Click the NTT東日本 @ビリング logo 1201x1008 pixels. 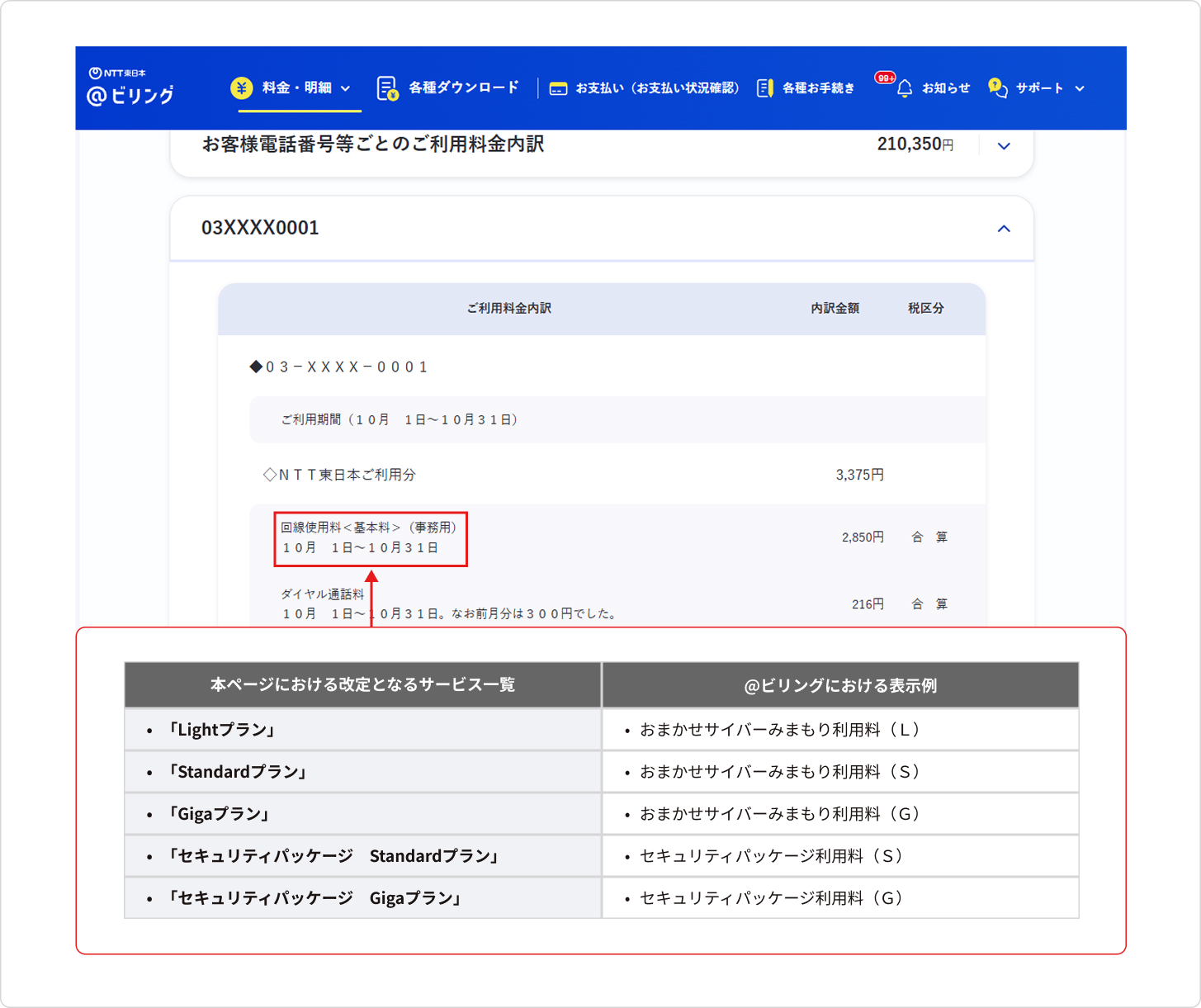130,88
